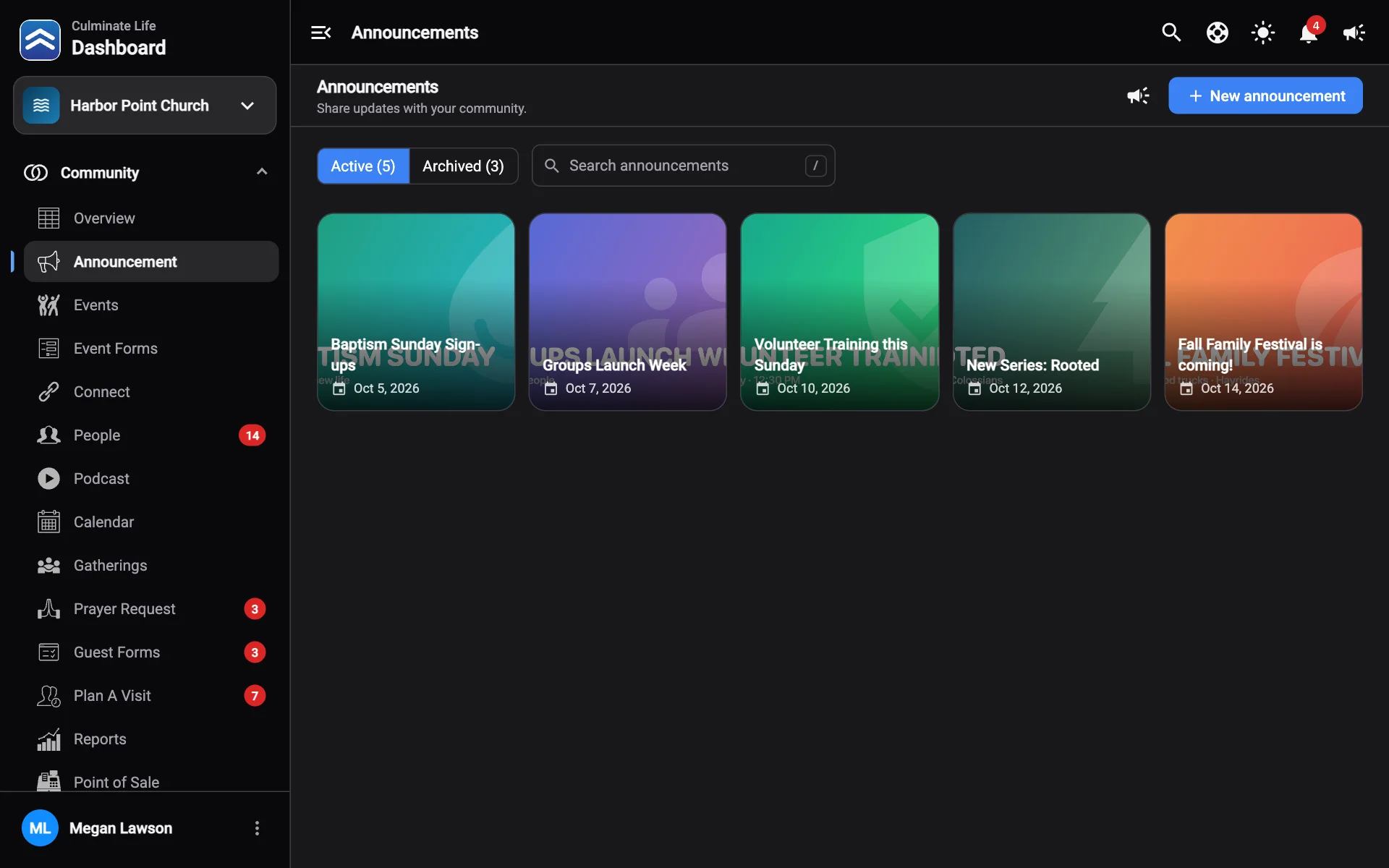The width and height of the screenshot is (1389, 868).
Task: Toggle light mode with the sun icon
Action: pyautogui.click(x=1262, y=33)
